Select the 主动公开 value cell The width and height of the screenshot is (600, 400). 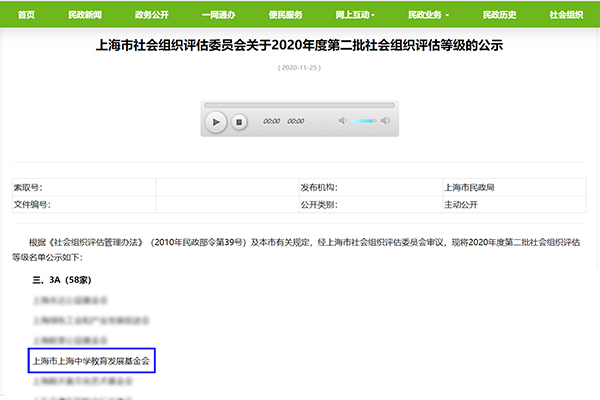click(514, 204)
